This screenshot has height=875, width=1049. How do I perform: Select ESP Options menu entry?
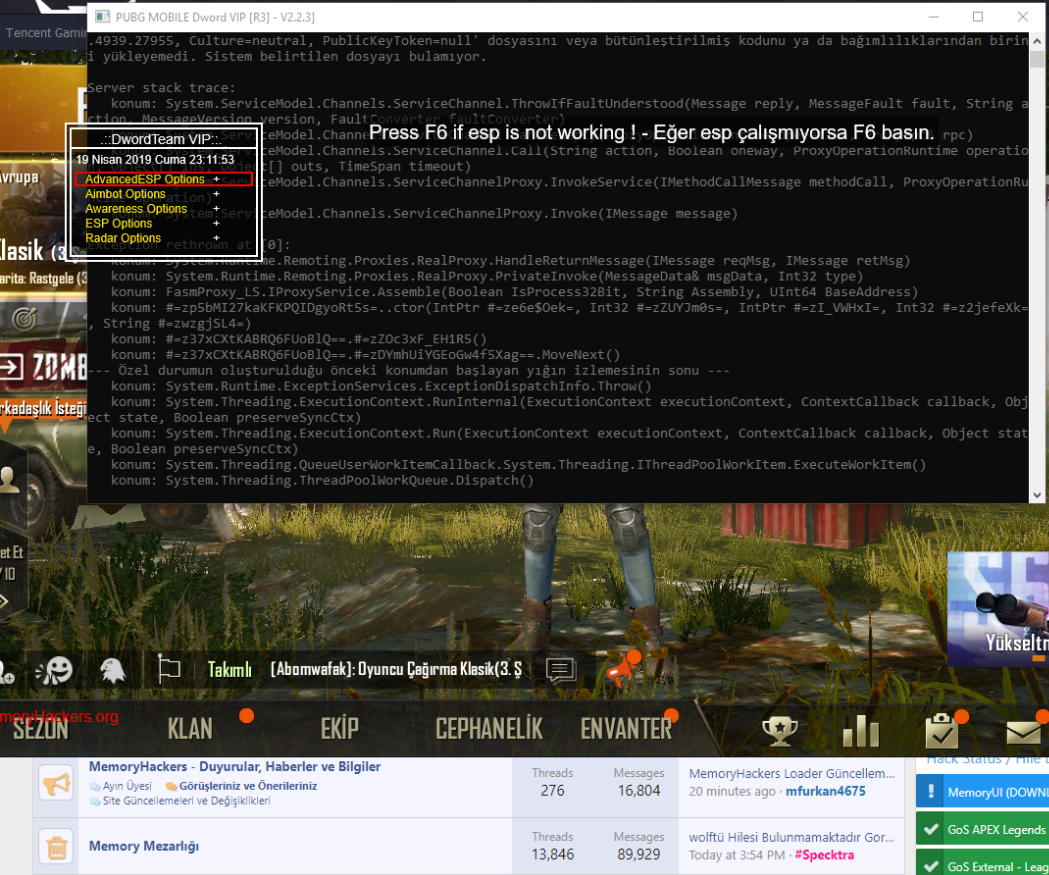click(x=118, y=223)
